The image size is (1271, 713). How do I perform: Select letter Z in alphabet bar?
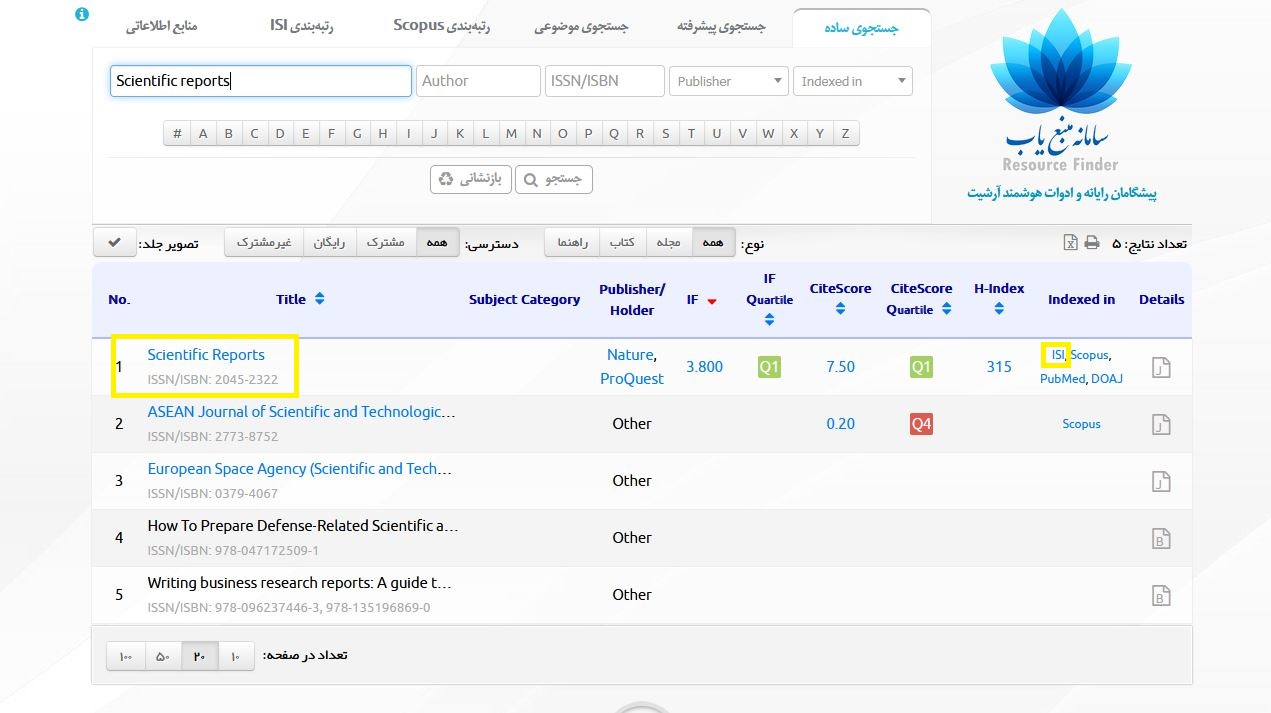click(846, 133)
